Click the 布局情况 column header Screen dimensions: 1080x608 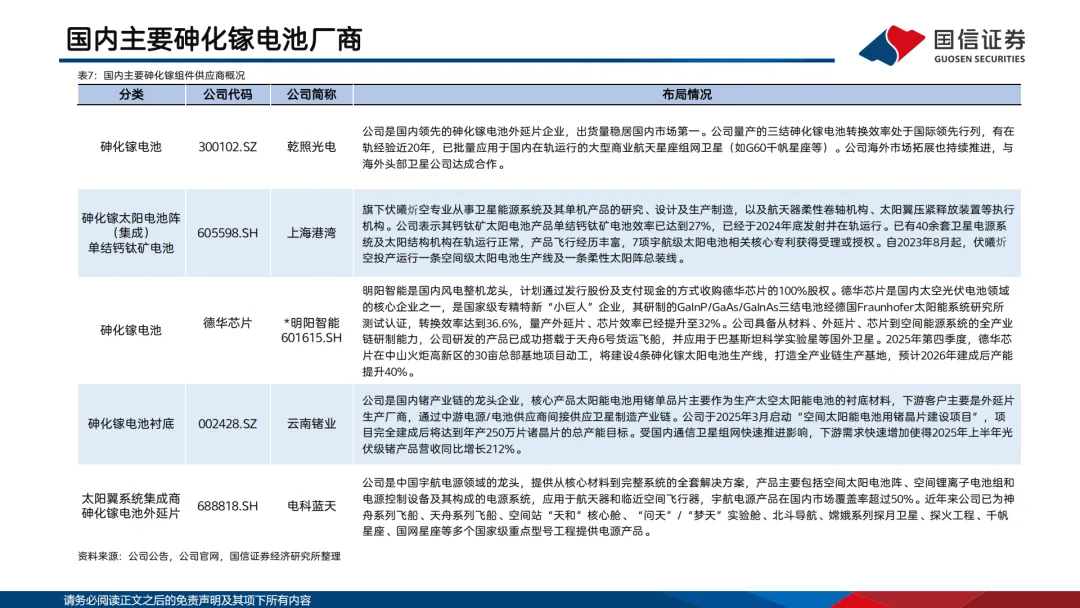coord(687,94)
